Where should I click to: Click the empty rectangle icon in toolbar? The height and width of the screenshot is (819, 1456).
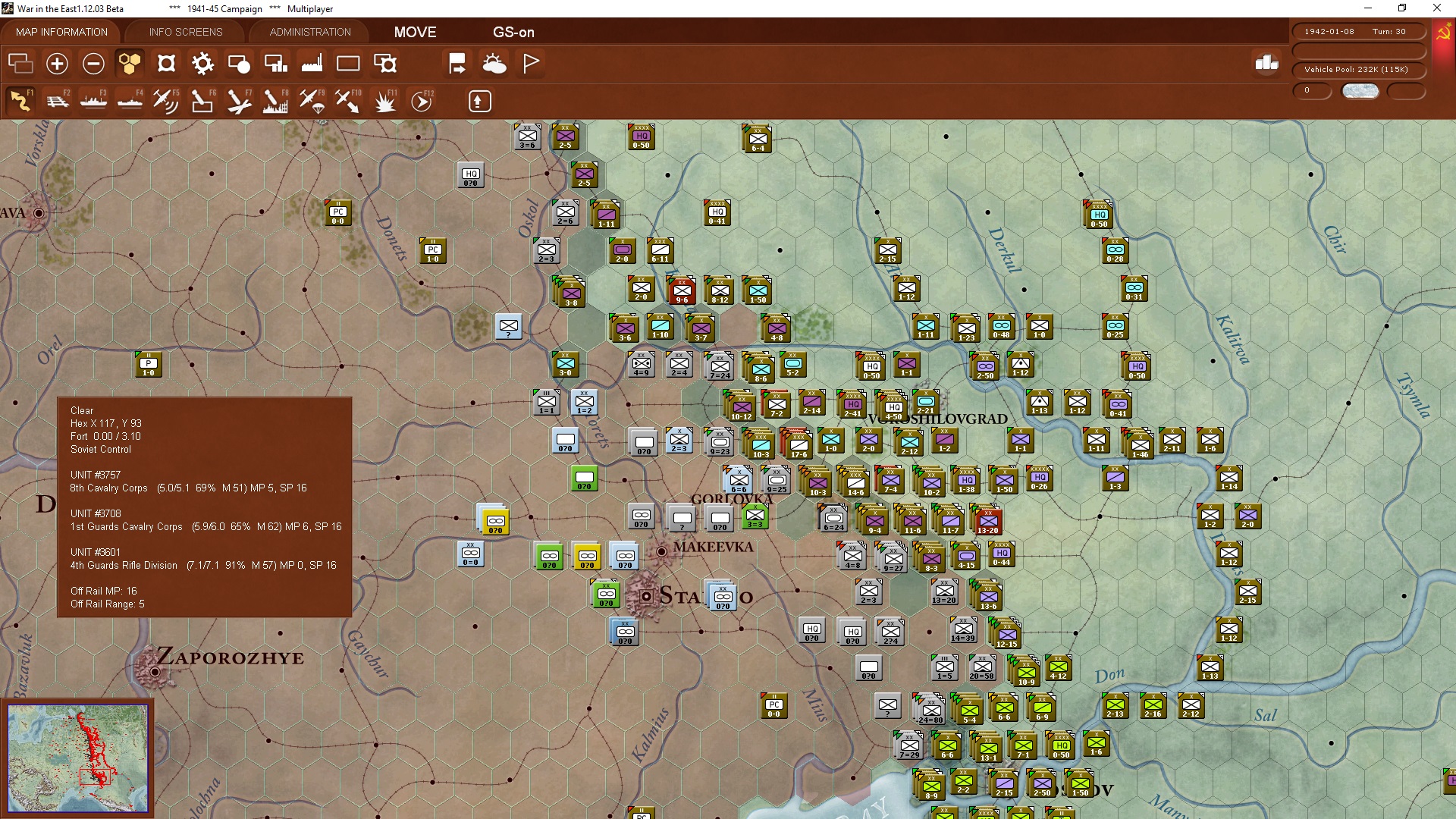348,64
